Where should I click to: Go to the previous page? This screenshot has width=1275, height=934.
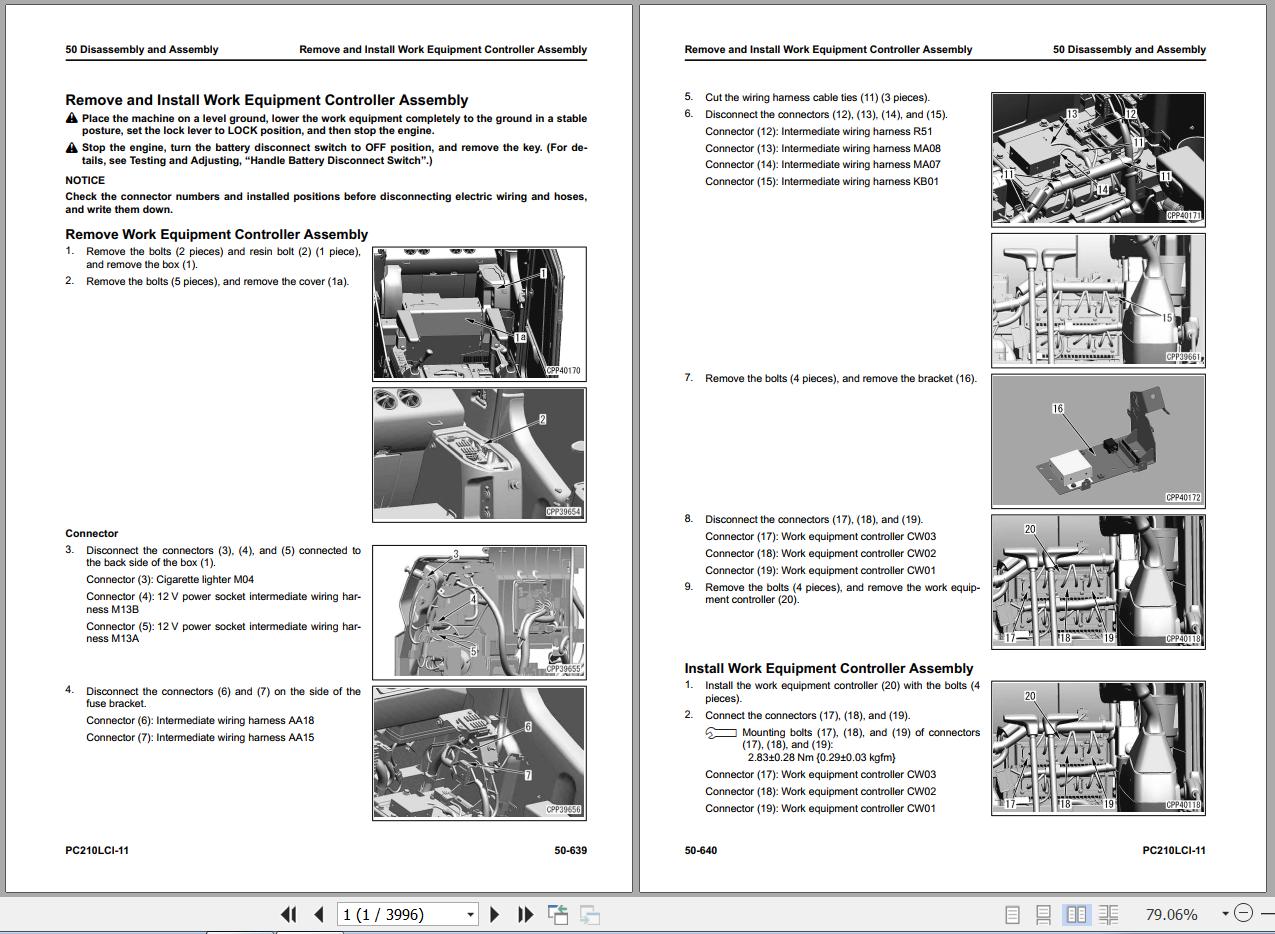coord(319,914)
